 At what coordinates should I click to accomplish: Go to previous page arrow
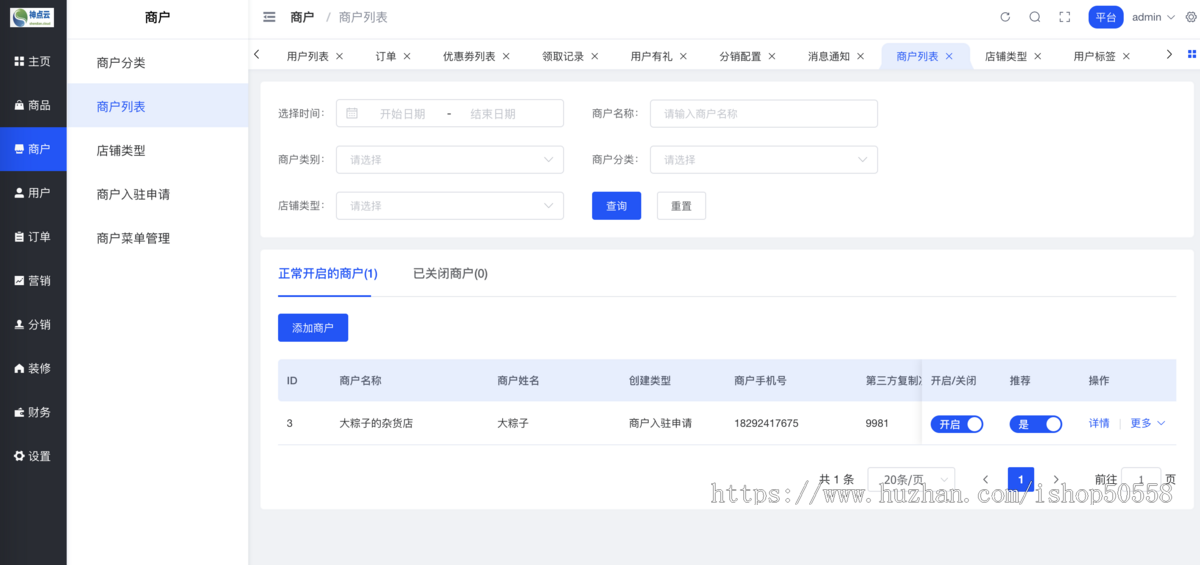986,480
